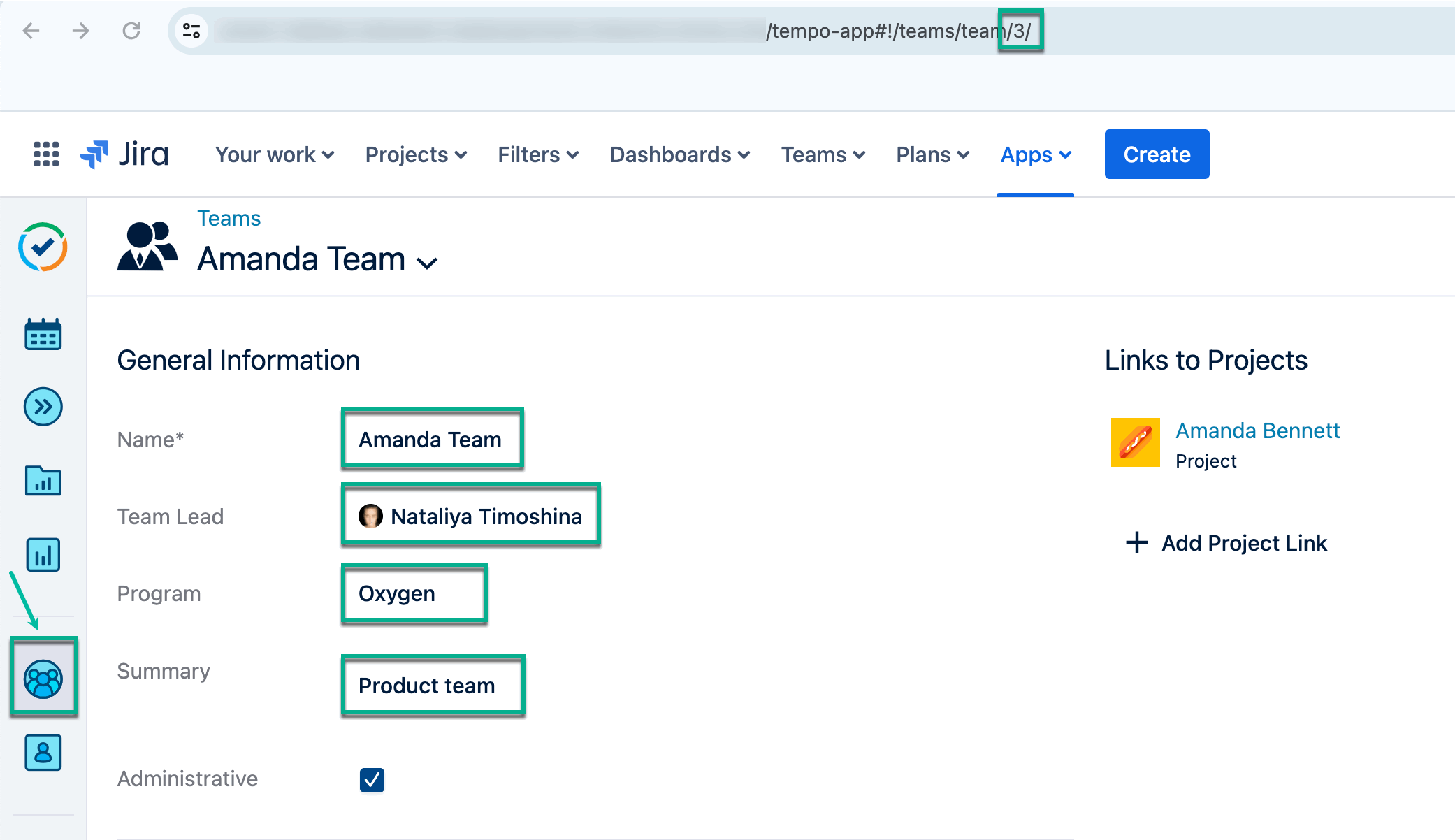The height and width of the screenshot is (840, 1455).
Task: Open the Dashboards menu
Action: [679, 154]
